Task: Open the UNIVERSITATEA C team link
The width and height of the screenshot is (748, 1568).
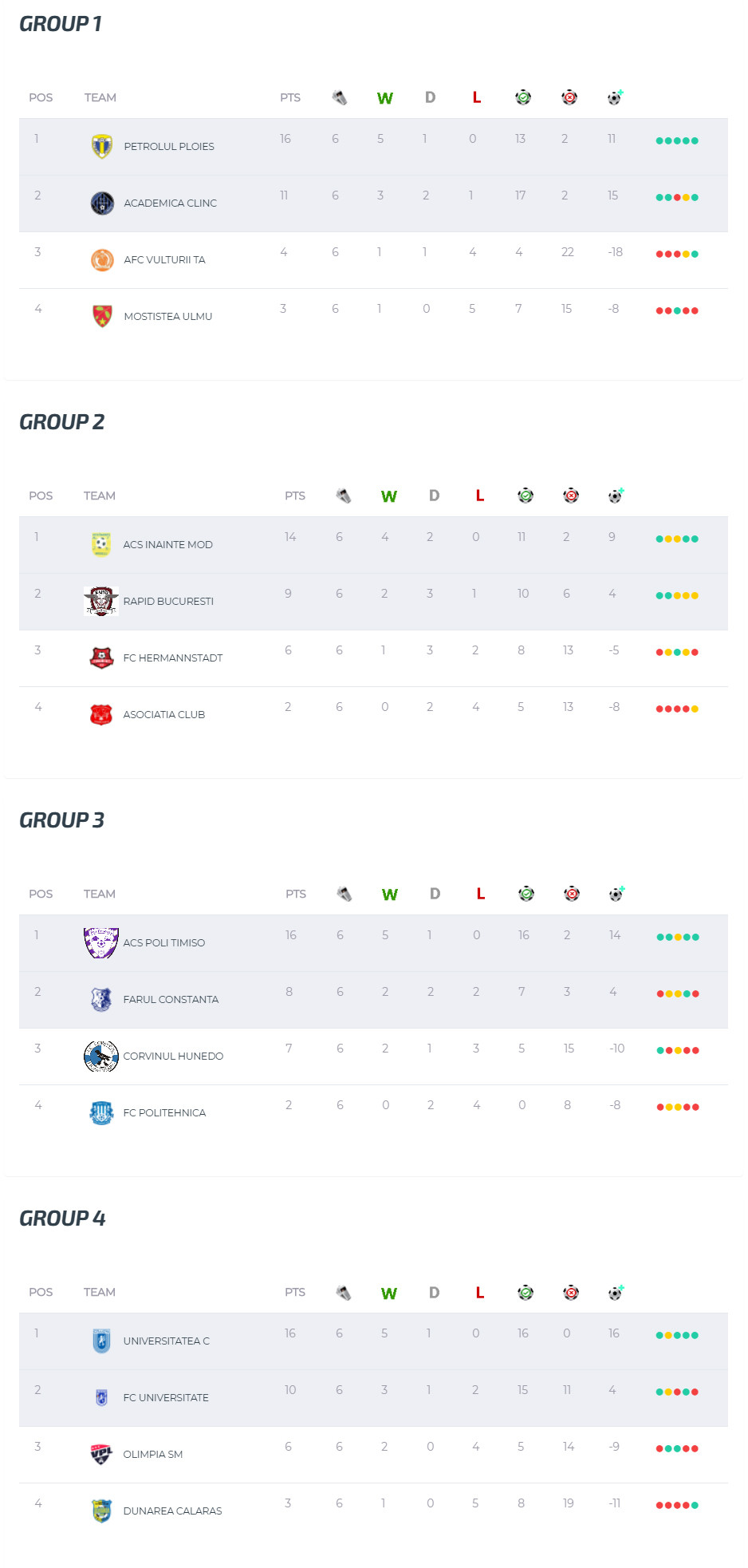Action: [167, 1341]
